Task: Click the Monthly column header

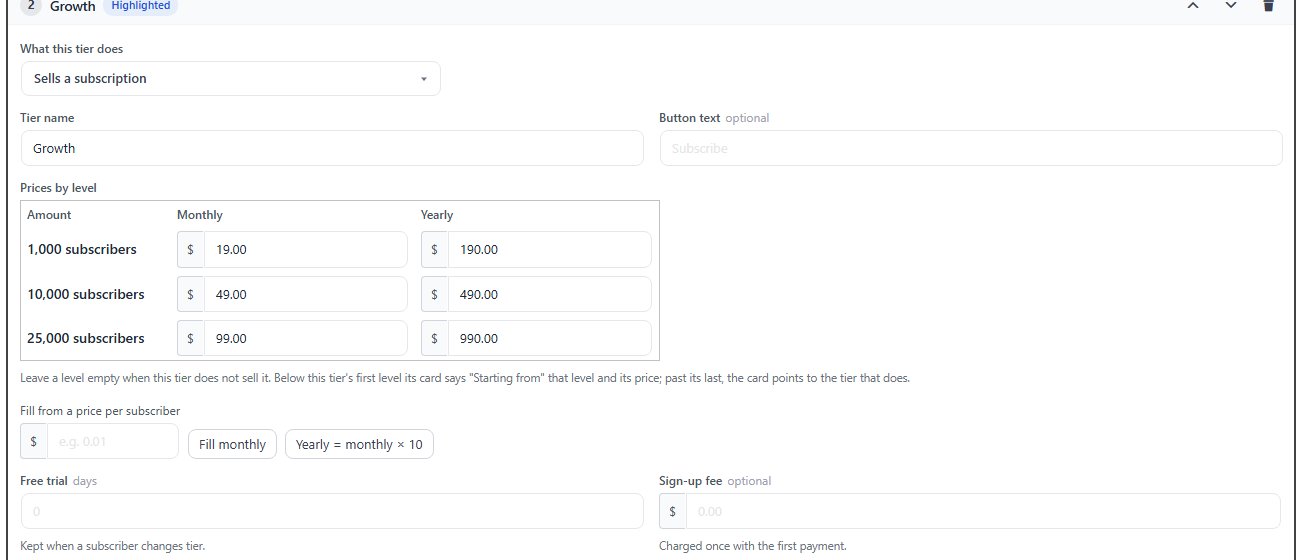Action: coord(200,215)
